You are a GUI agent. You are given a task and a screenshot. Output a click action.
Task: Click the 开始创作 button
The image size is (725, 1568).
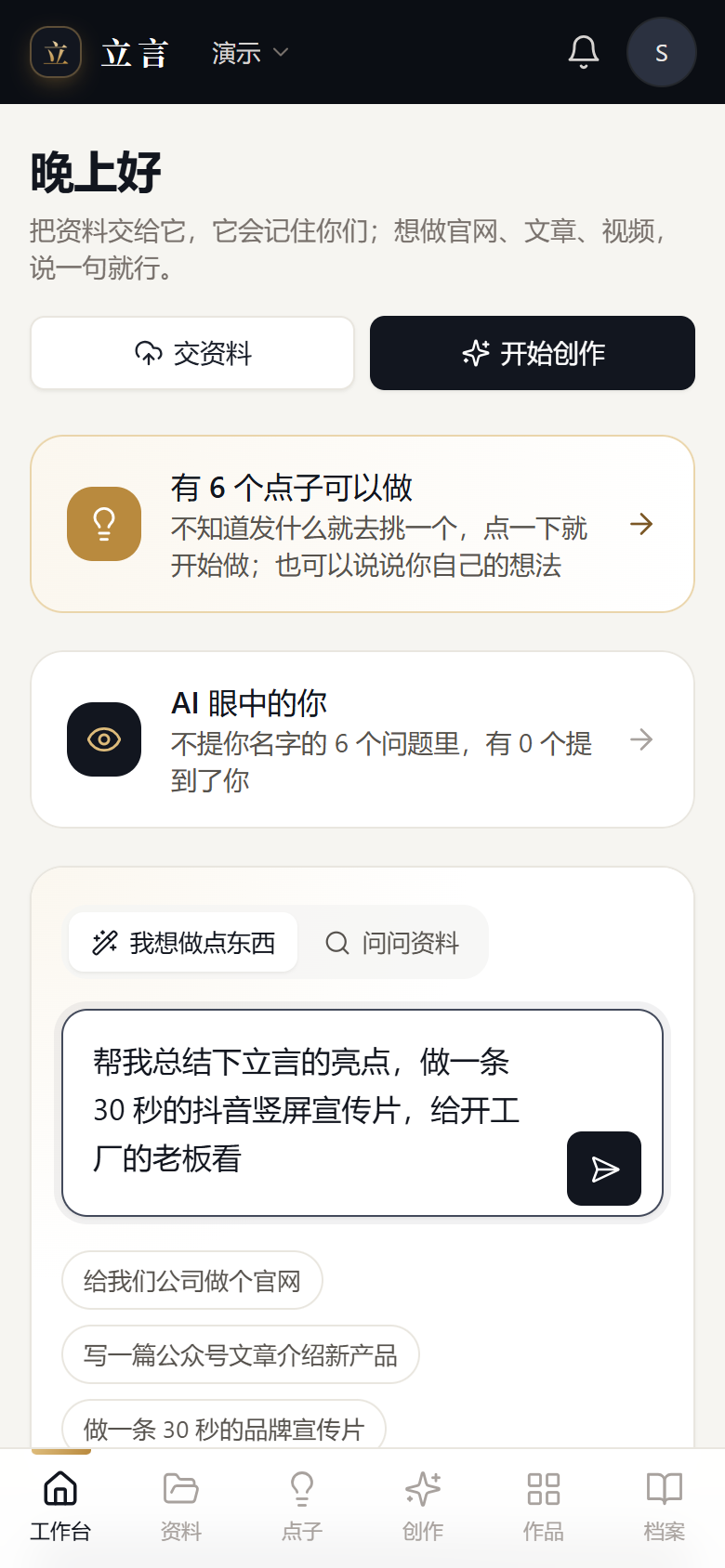533,353
